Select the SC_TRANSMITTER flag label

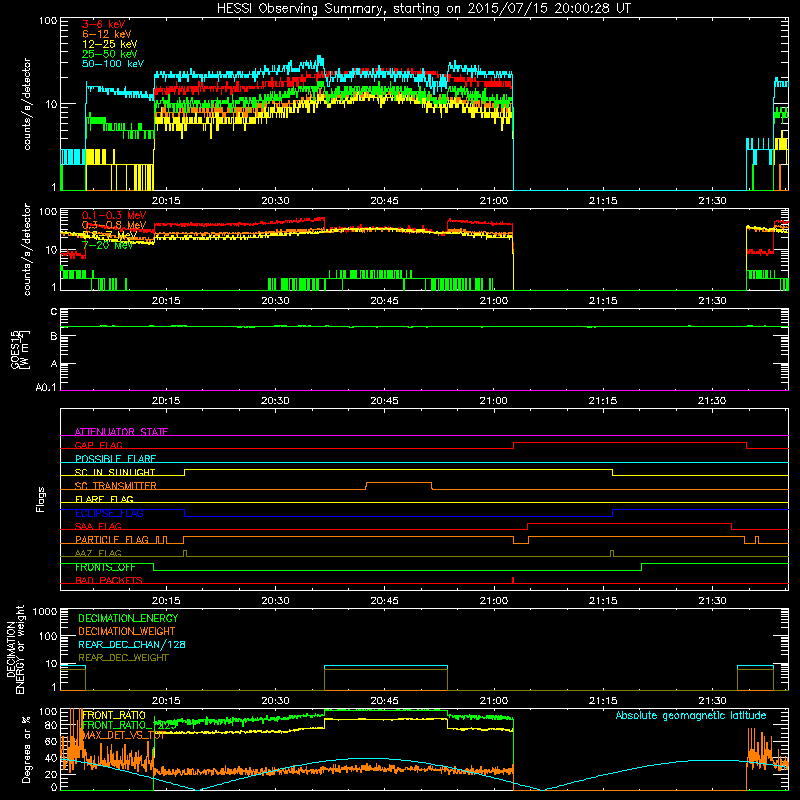(115, 486)
